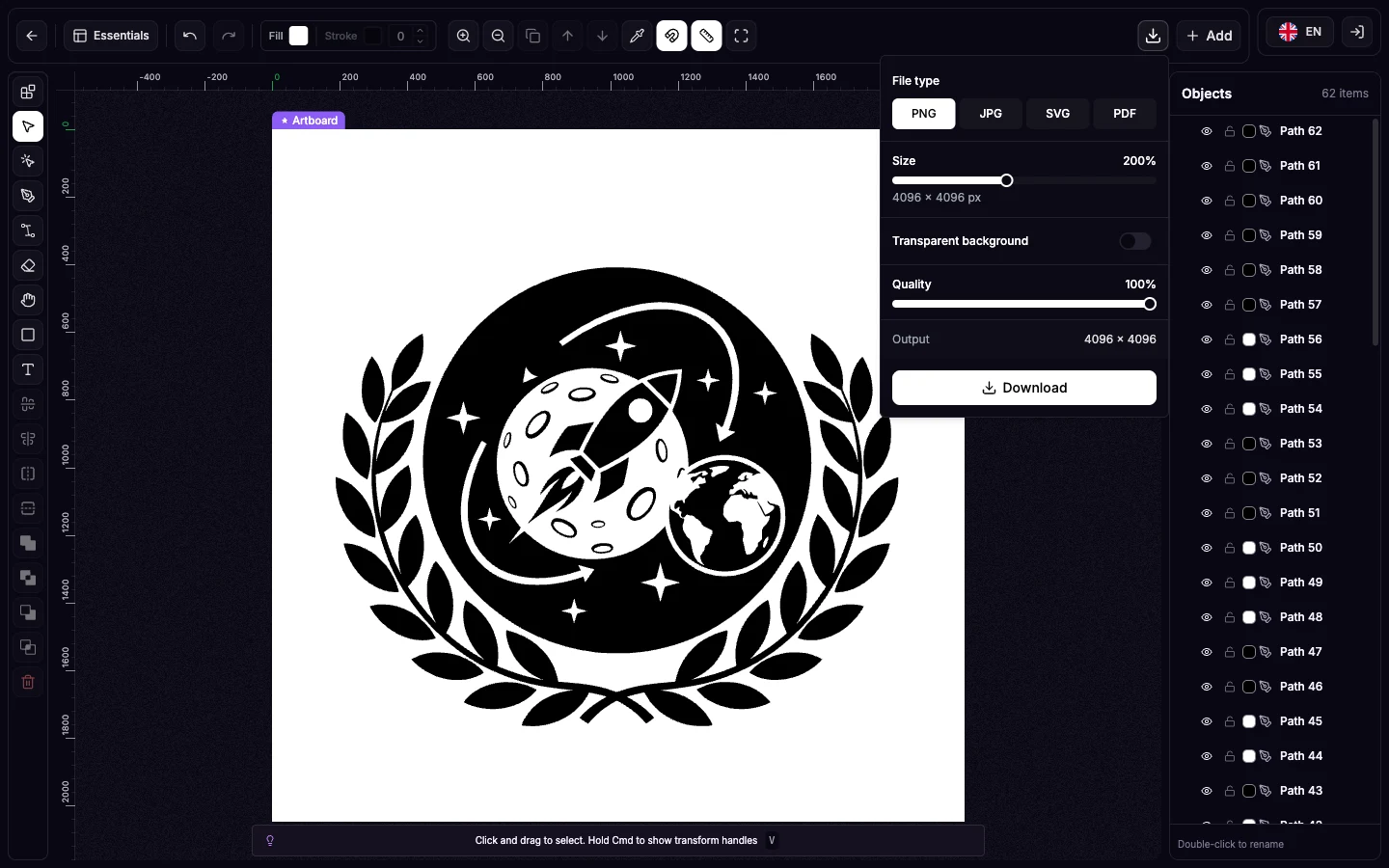The image size is (1389, 868).
Task: Open the Stroke color swatch
Action: point(372,36)
